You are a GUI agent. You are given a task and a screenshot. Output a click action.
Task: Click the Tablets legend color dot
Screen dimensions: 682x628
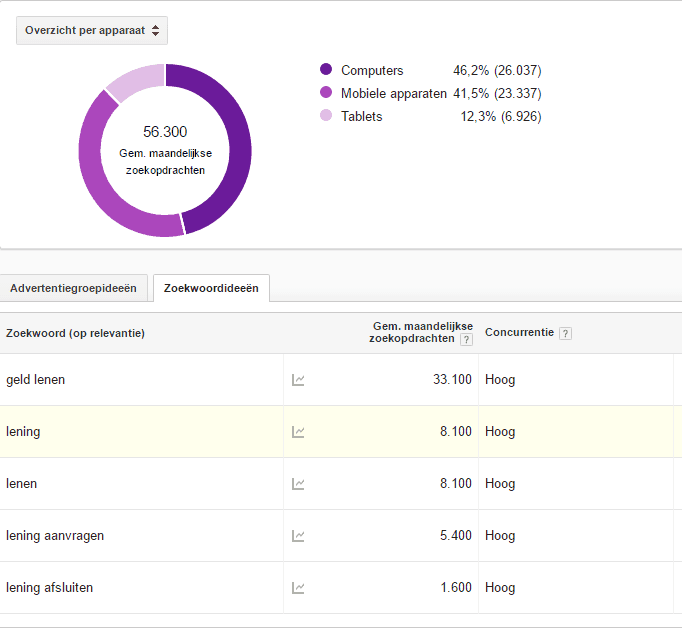point(326,116)
